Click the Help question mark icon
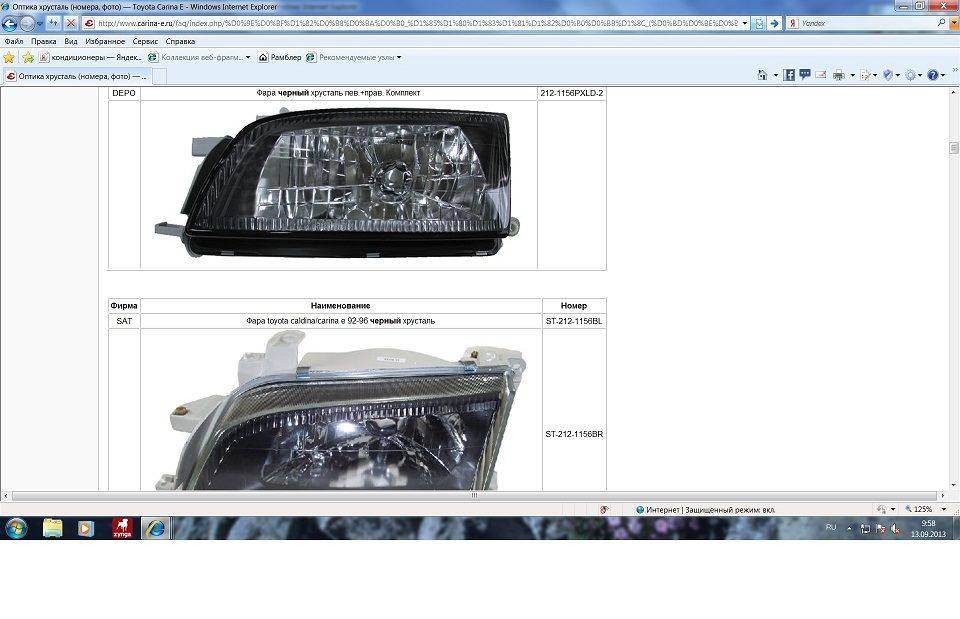 [932, 75]
